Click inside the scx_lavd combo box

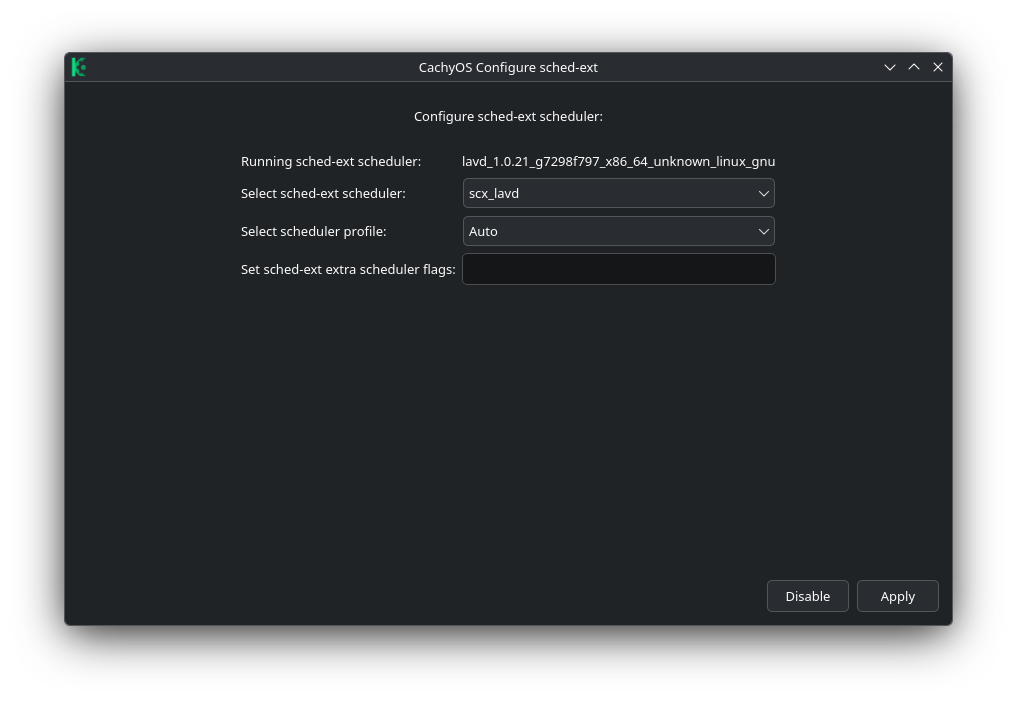tap(600, 193)
